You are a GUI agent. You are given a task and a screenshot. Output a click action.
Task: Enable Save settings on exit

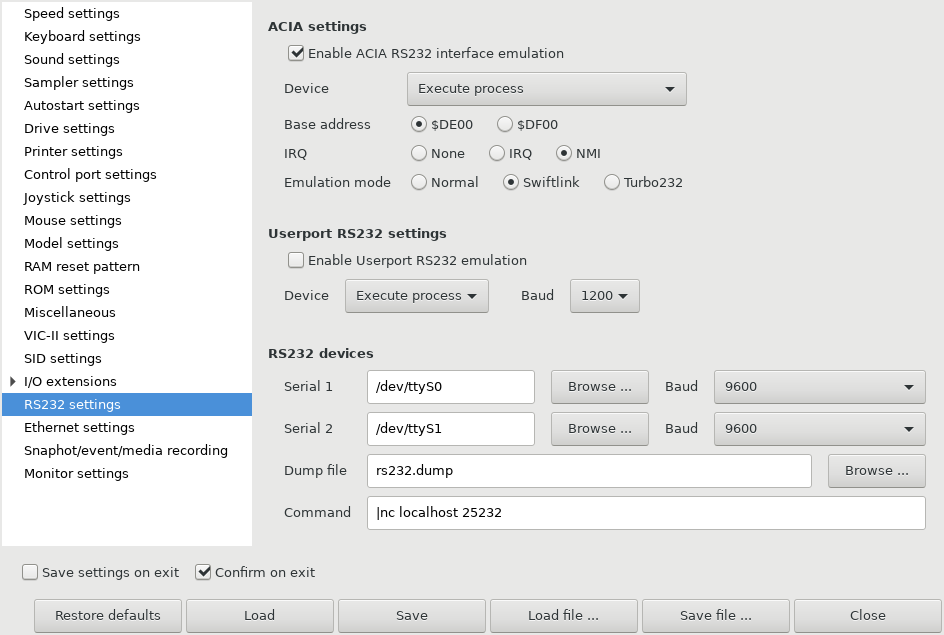(30, 572)
